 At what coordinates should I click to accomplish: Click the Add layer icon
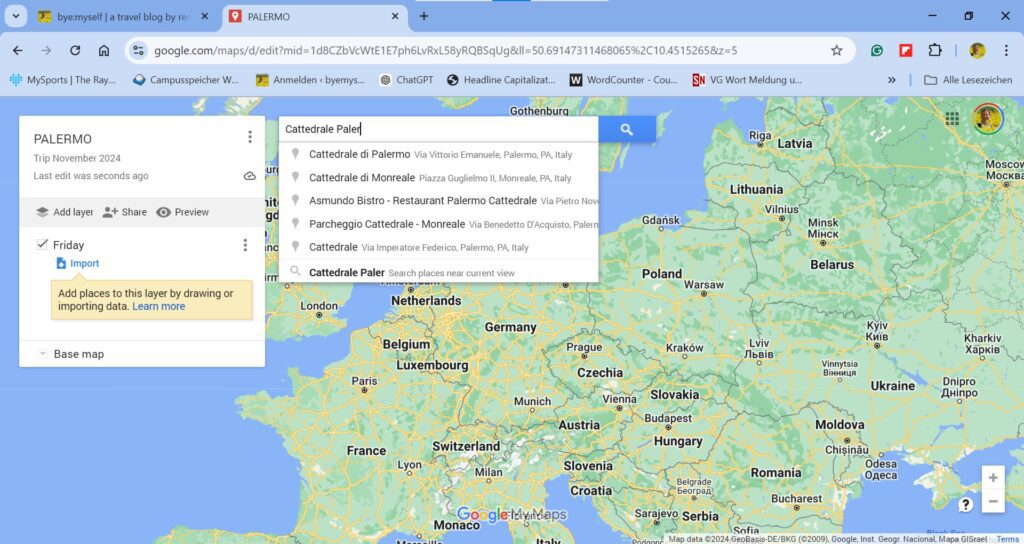[x=42, y=212]
